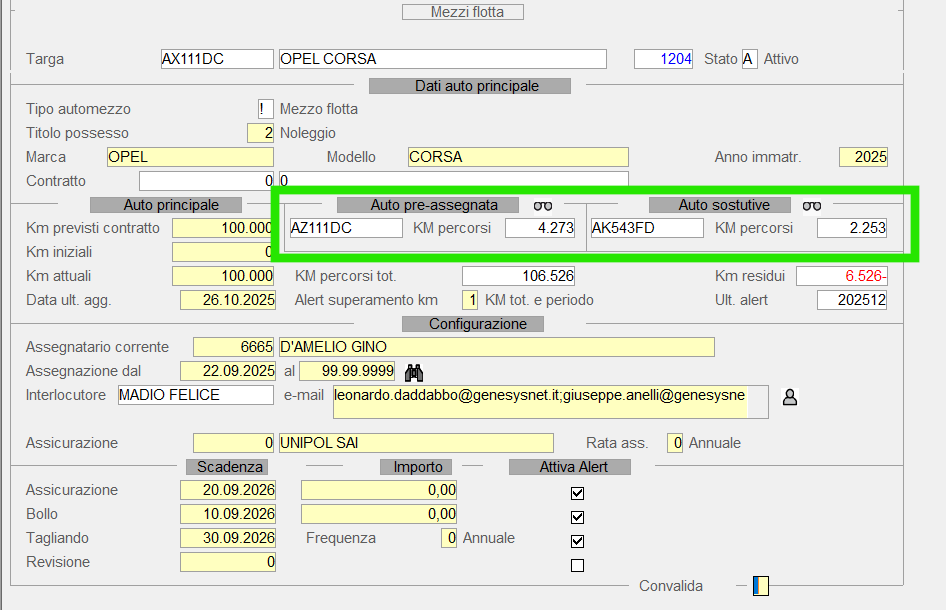The height and width of the screenshot is (610, 946).
Task: Toggle the Assicurazione alert checkbox
Action: [577, 493]
